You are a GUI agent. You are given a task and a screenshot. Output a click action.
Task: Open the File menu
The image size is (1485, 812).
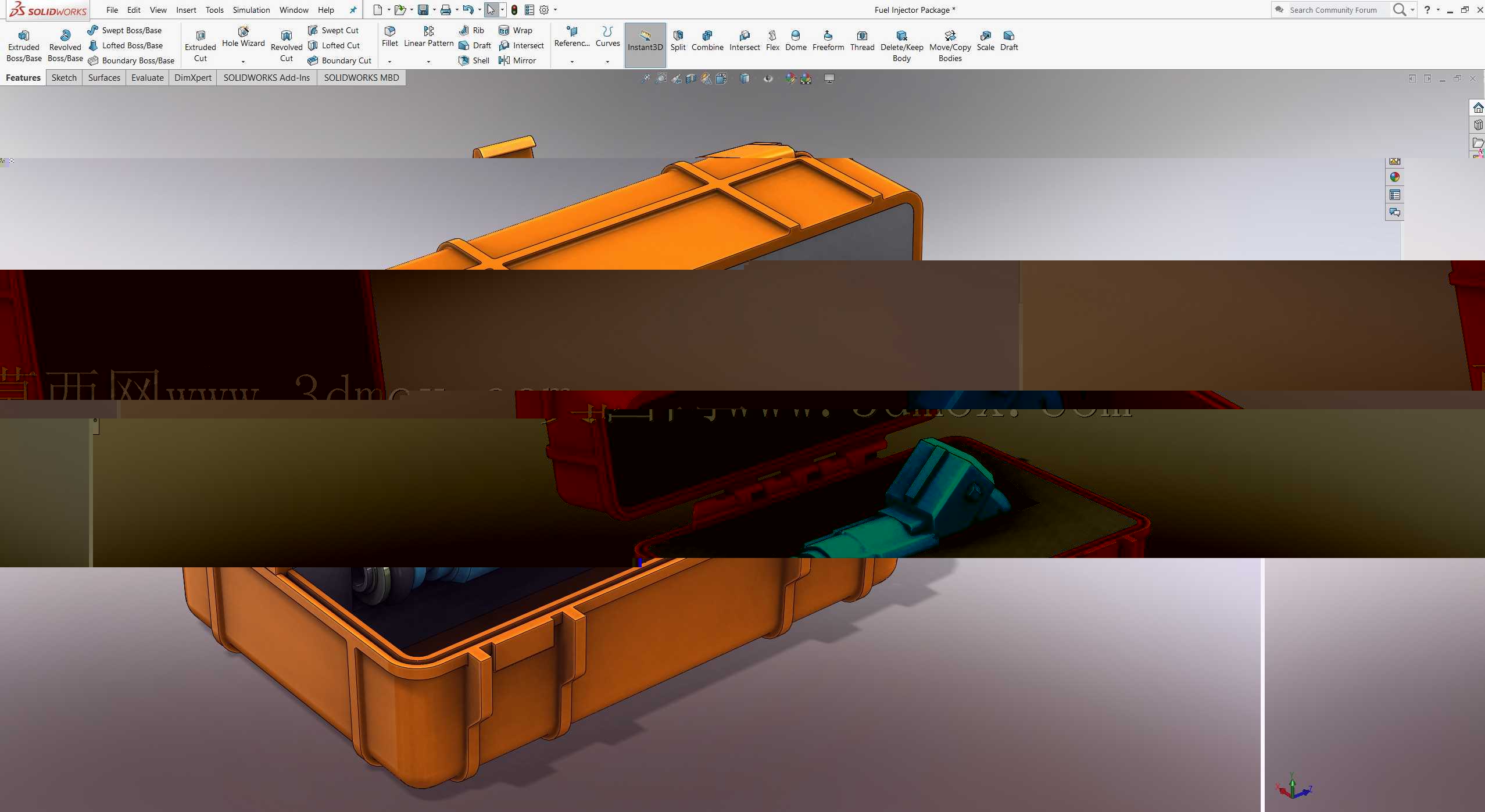point(112,10)
